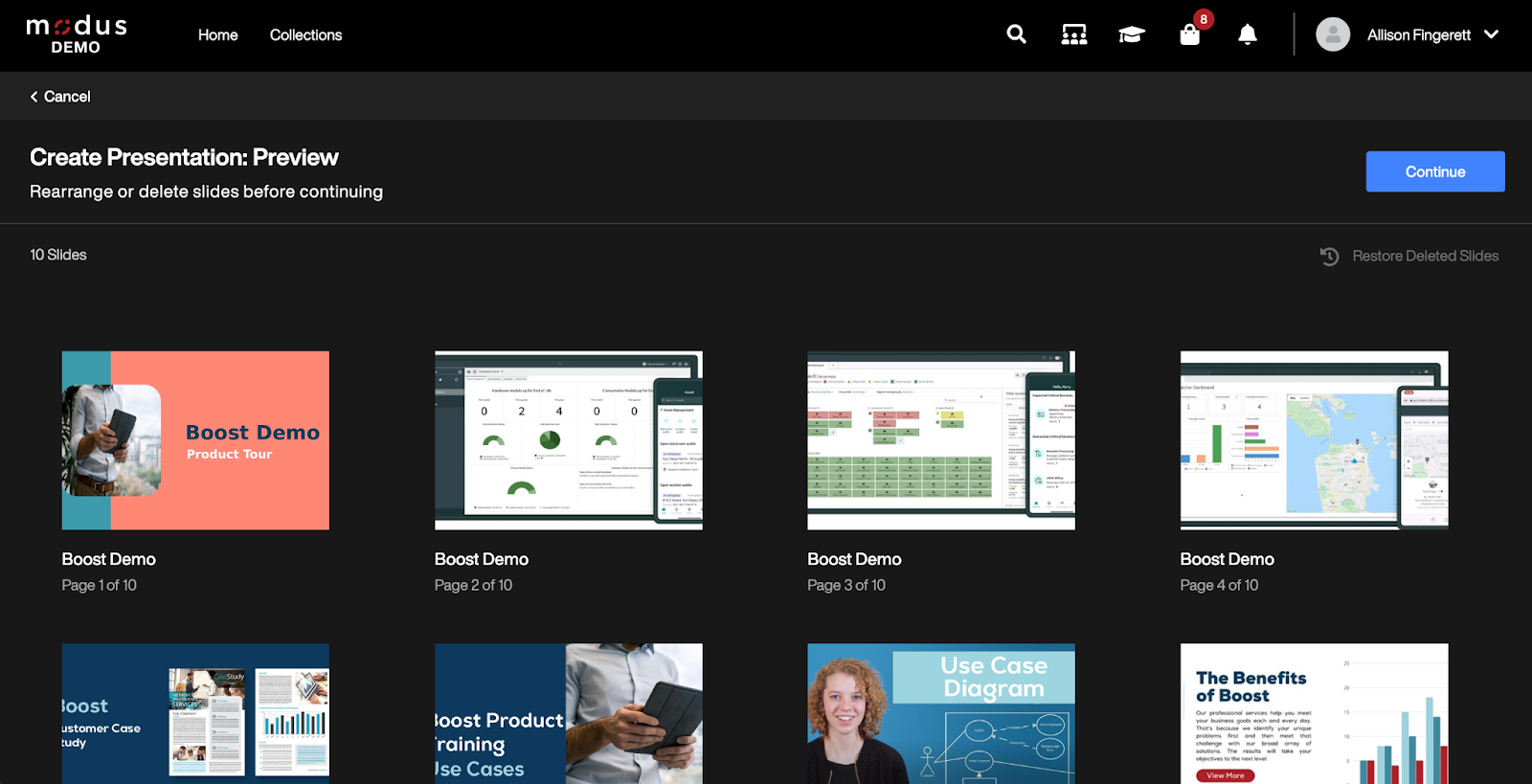Open the shopping bag with 8 items

coord(1189,35)
